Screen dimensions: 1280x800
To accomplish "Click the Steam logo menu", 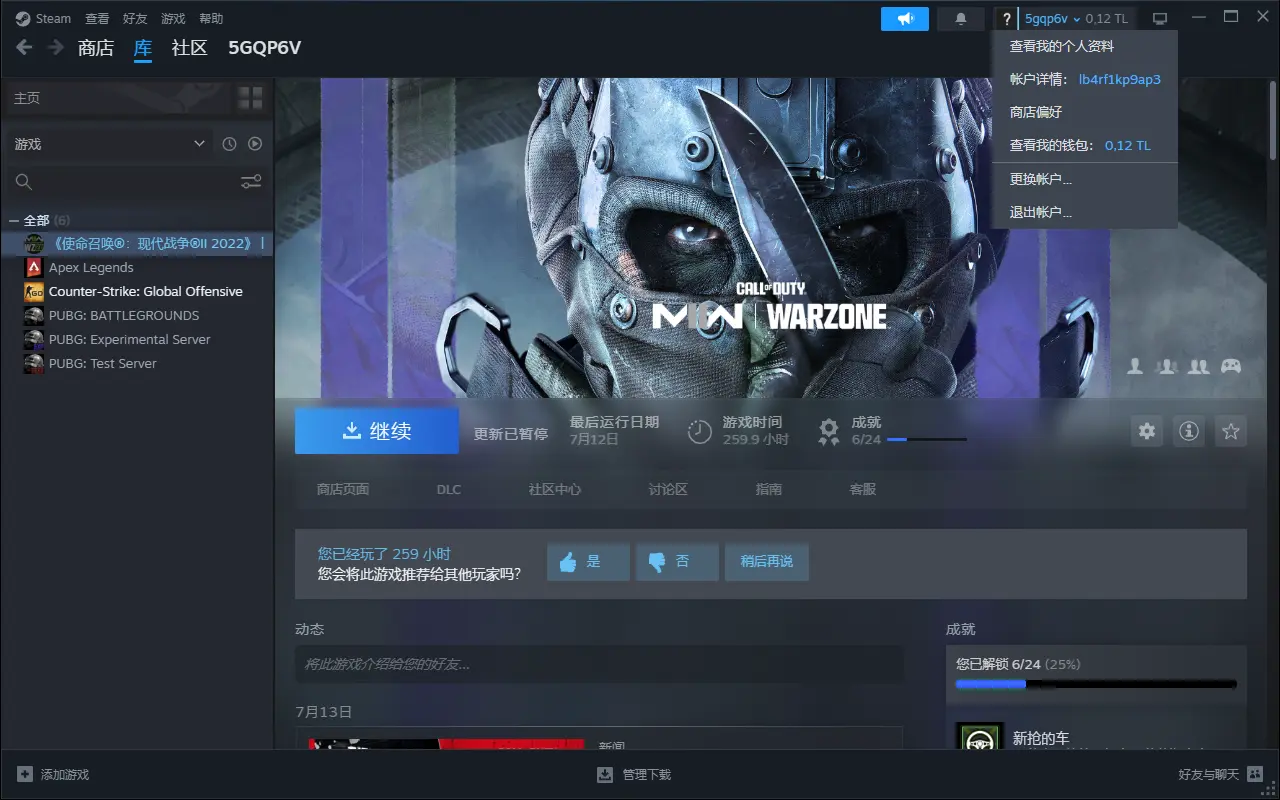I will point(43,19).
